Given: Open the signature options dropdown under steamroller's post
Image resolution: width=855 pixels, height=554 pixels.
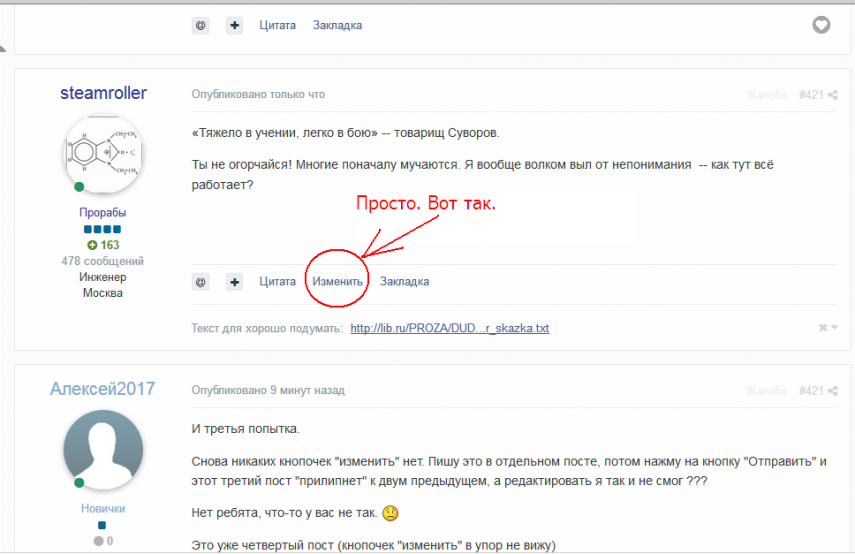Looking at the screenshot, I should [828, 328].
